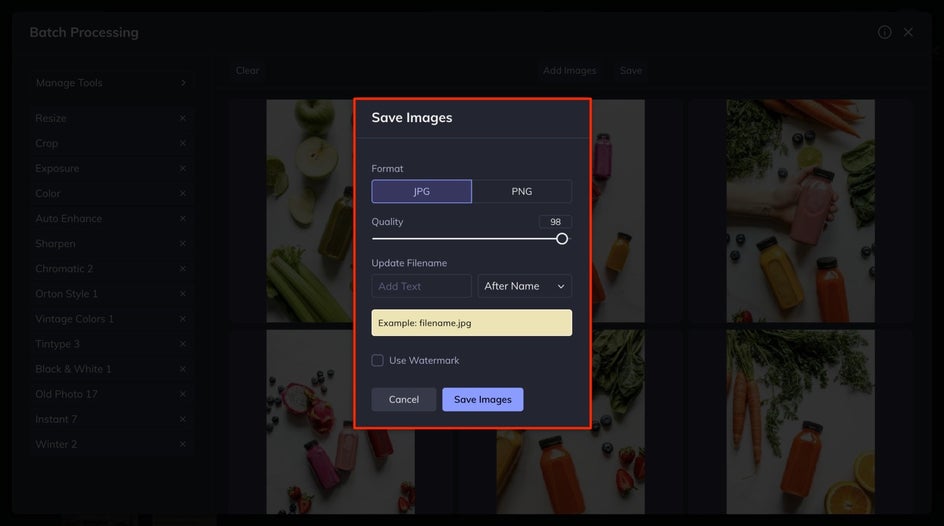Expand the Manage Tools chevron
Image resolution: width=944 pixels, height=526 pixels.
[x=183, y=83]
